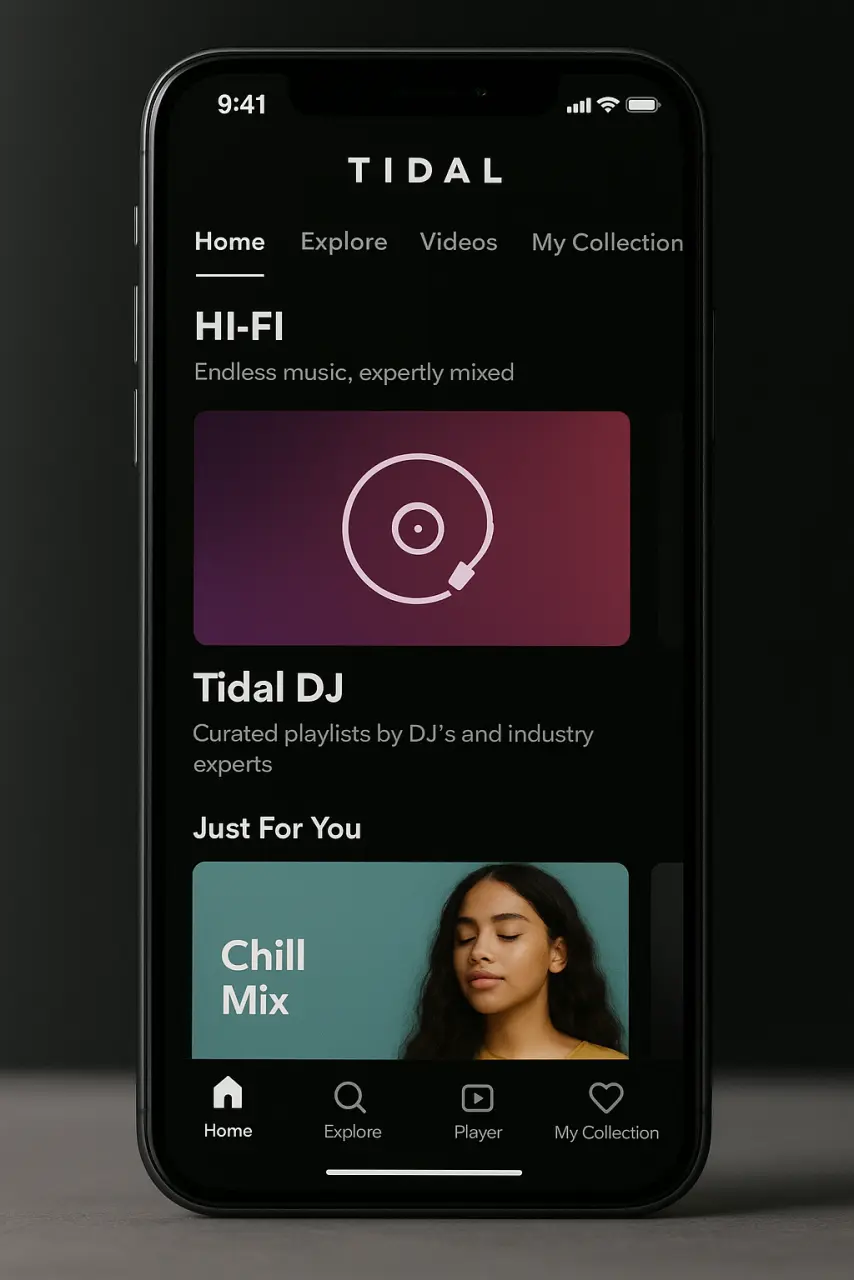The height and width of the screenshot is (1280, 854).
Task: Tap the TIDAL logo at top
Action: point(425,171)
